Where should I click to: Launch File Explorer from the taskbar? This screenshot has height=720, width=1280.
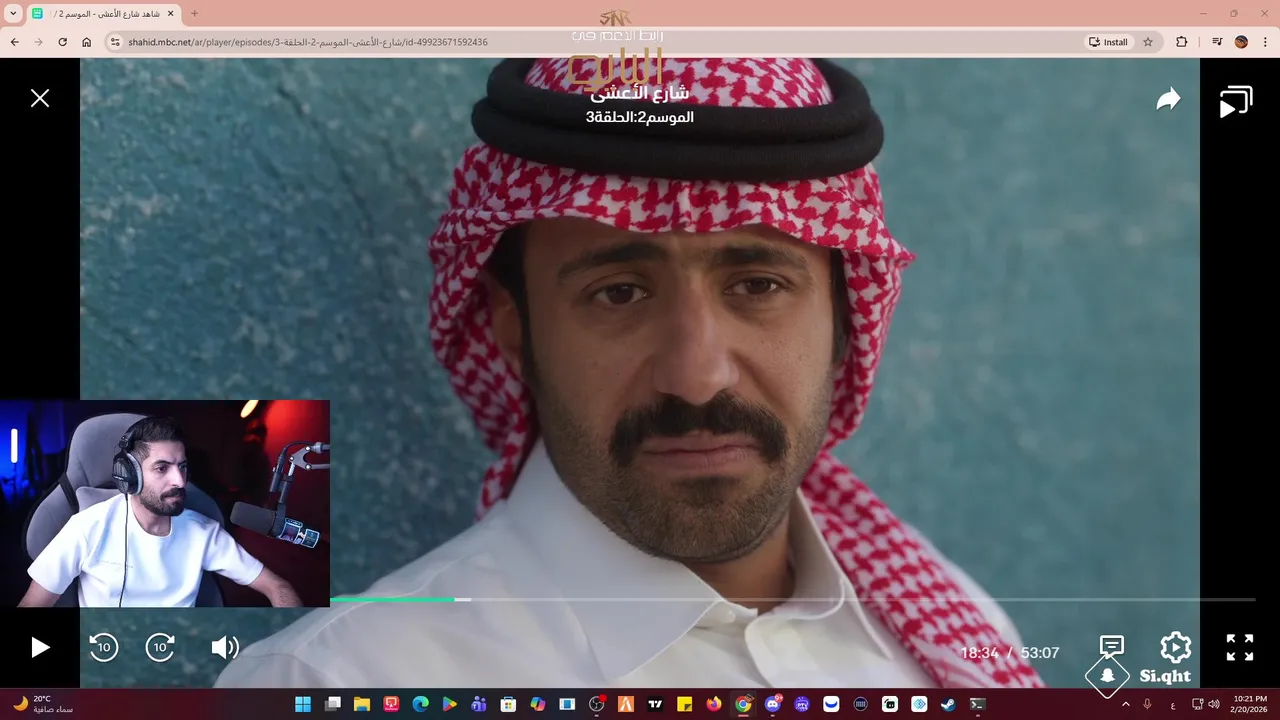point(361,704)
